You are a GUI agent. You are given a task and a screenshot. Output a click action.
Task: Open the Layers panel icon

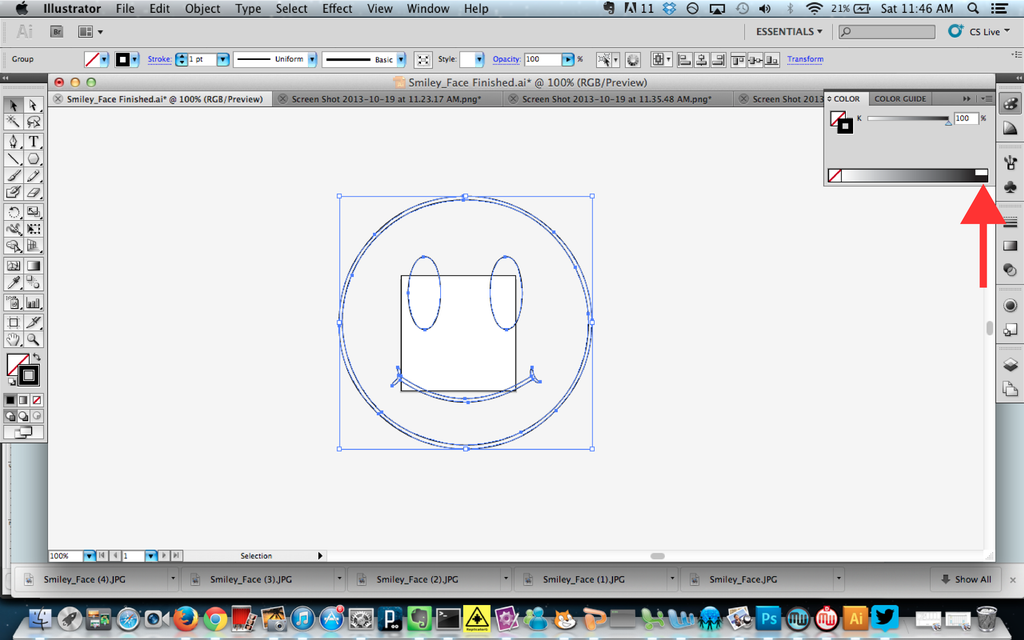[1010, 364]
